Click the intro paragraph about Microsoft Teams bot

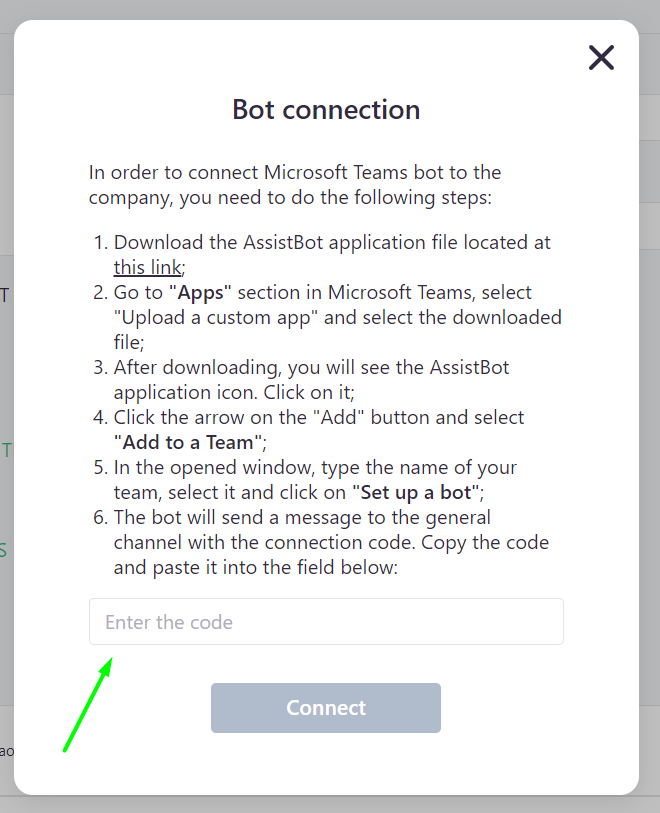(295, 185)
